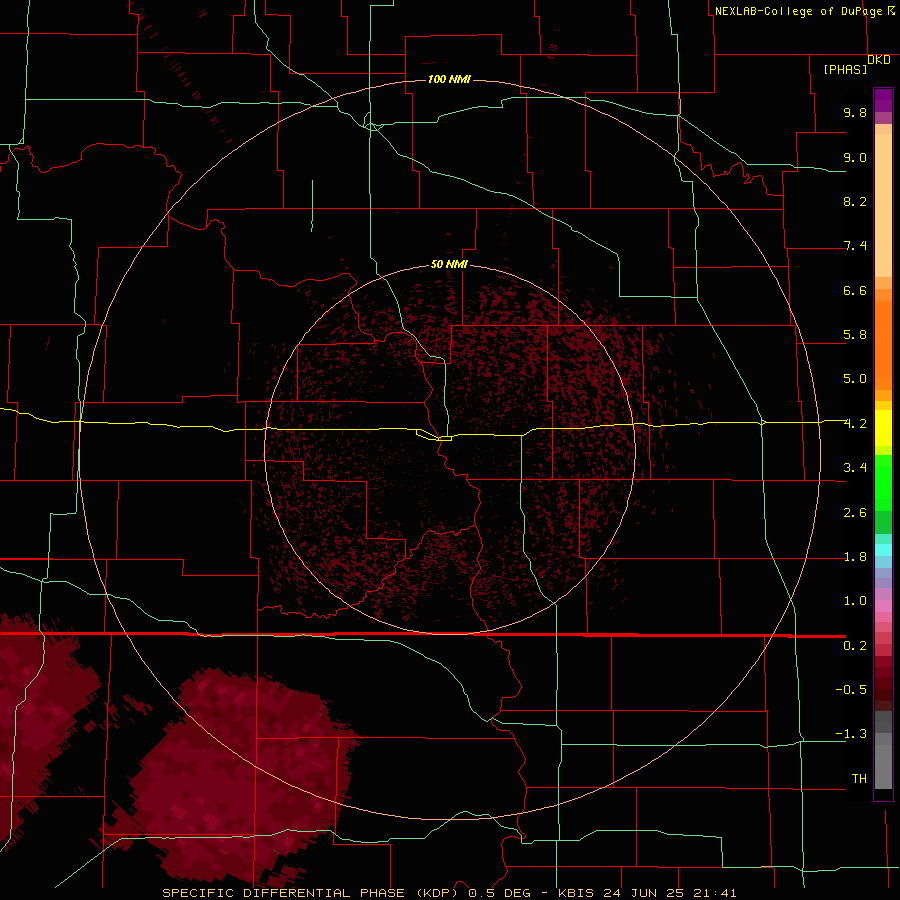Click the 7.4 value on the color scale
900x900 pixels.
pos(855,246)
